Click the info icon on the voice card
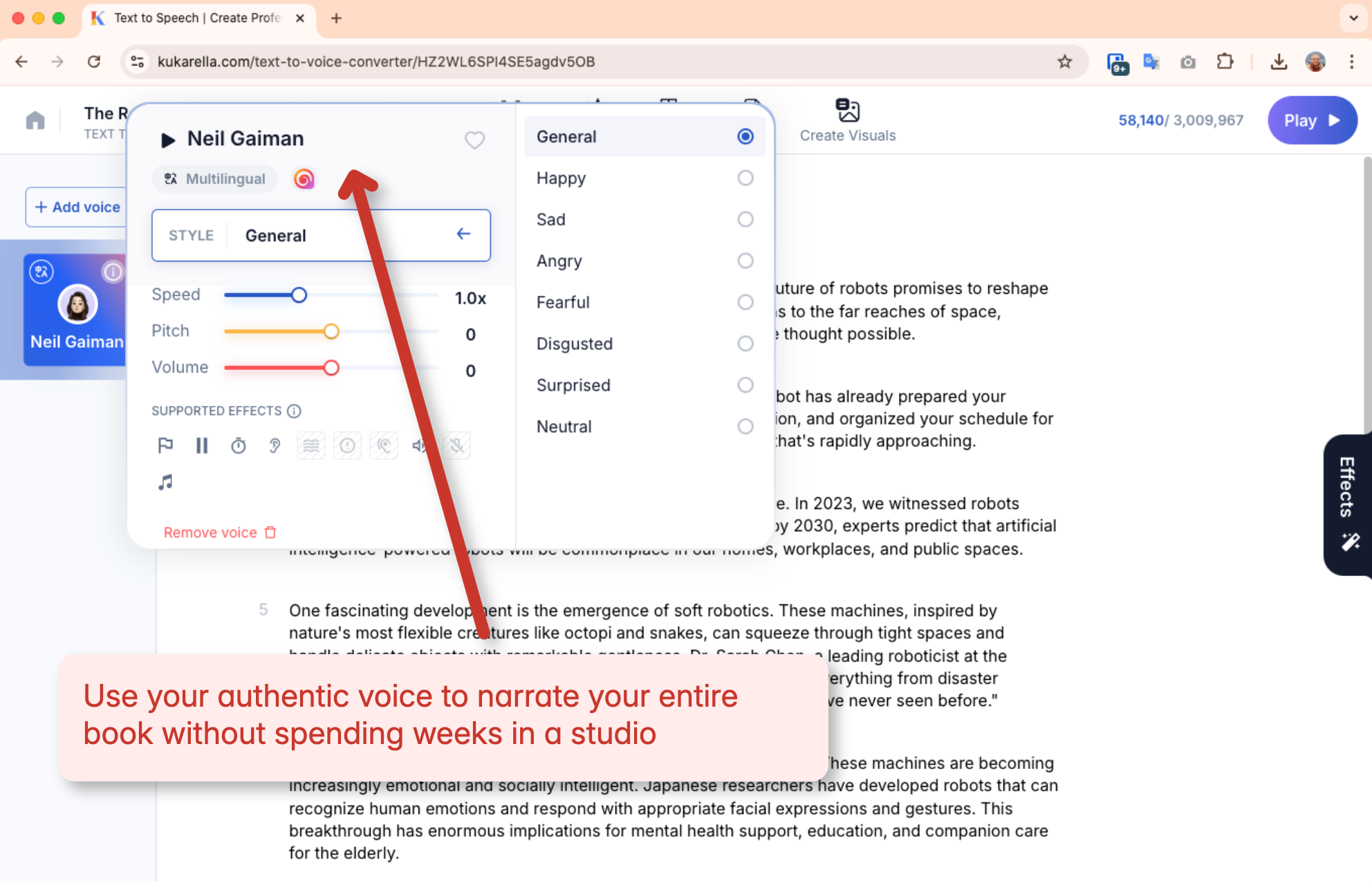 coord(113,272)
